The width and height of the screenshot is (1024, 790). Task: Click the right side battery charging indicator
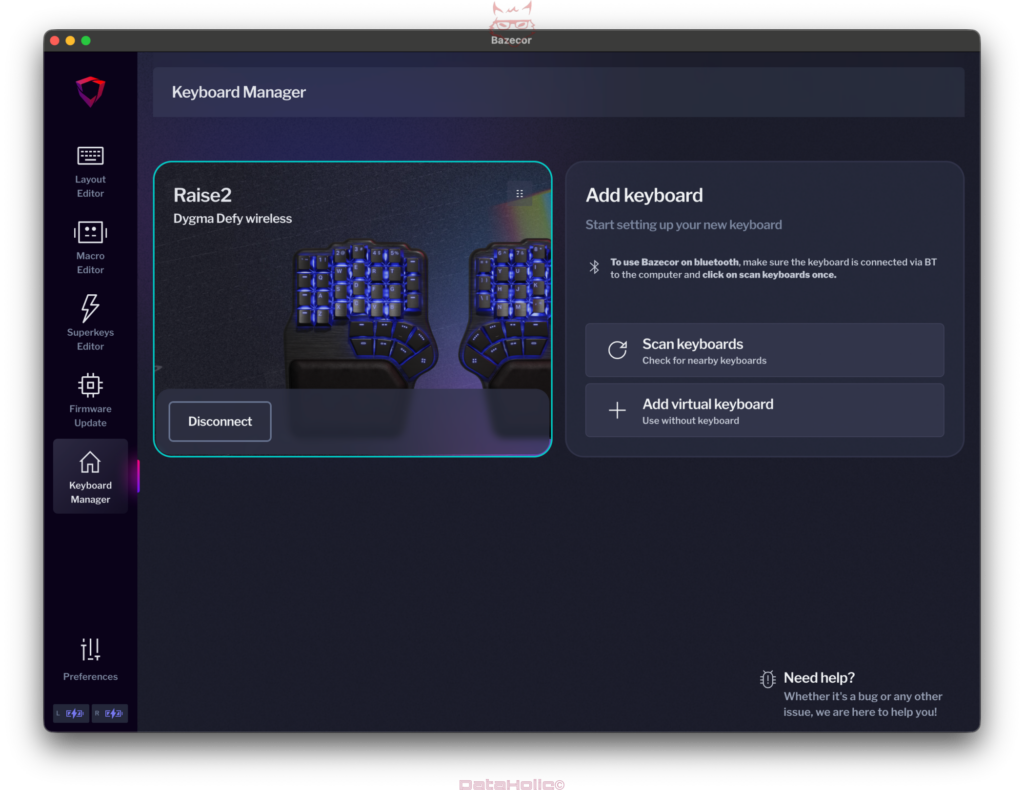coord(110,713)
